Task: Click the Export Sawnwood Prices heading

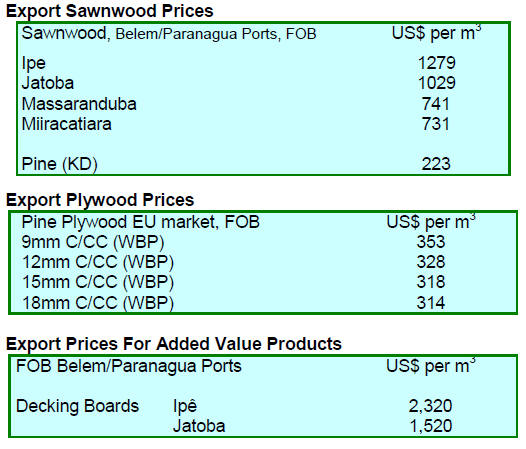Action: [x=110, y=11]
